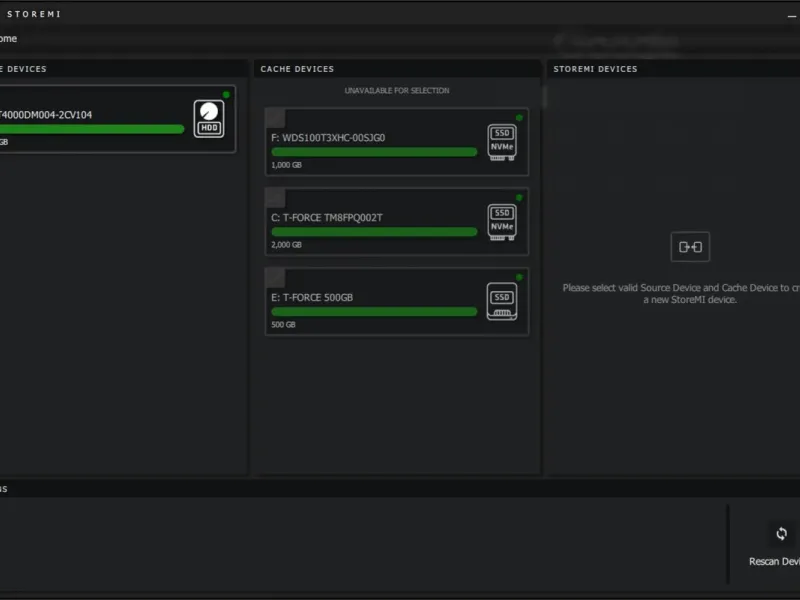This screenshot has width=800, height=600.
Task: Click the green status dot on C: T-FORCE card
Action: point(519,197)
